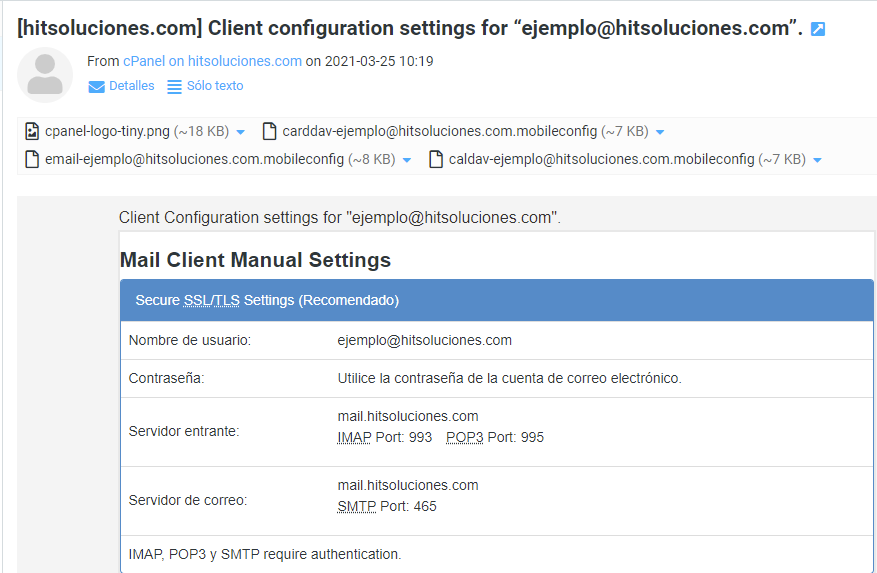Open cpanel-logo-tiny.png attachment
The width and height of the screenshot is (877, 573).
pos(107,131)
